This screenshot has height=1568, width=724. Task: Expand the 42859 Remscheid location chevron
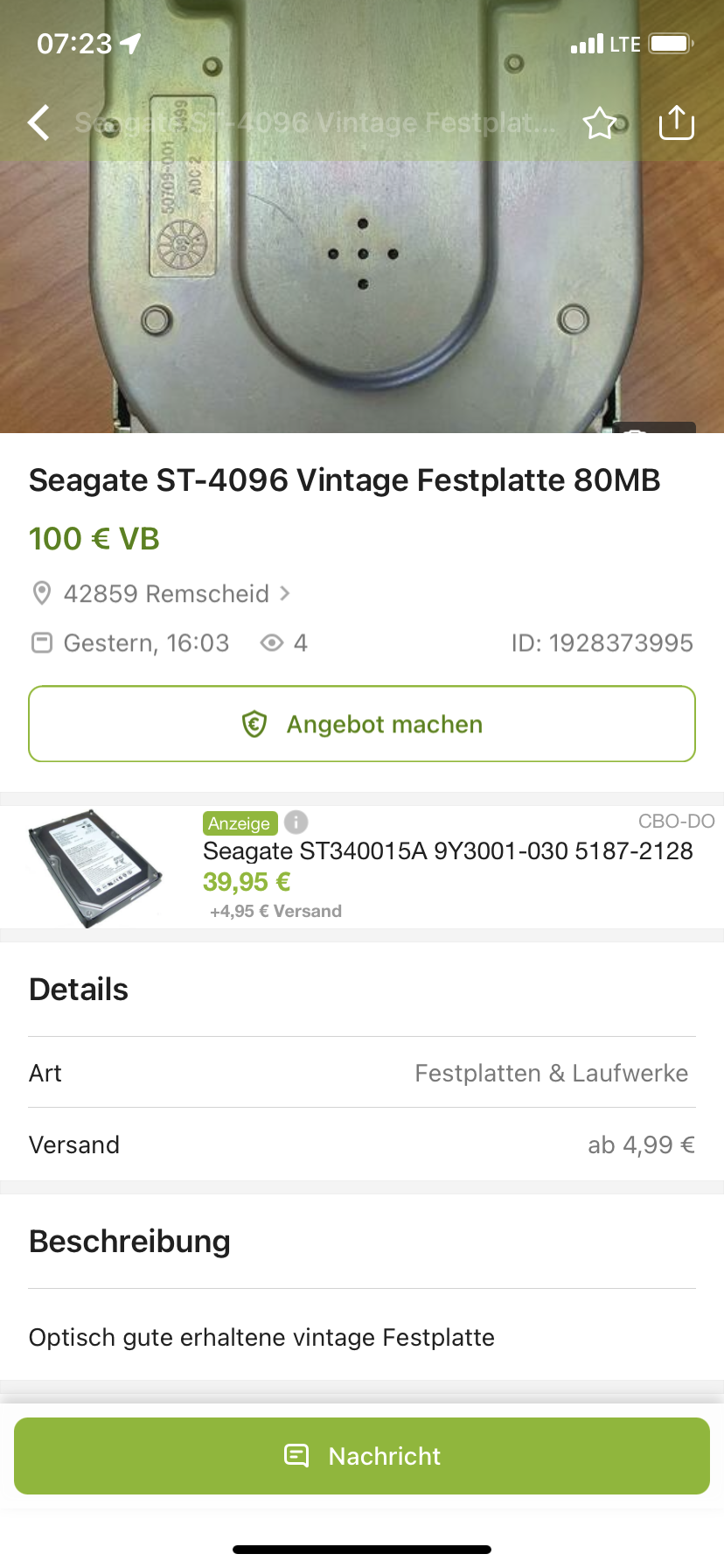coord(285,593)
